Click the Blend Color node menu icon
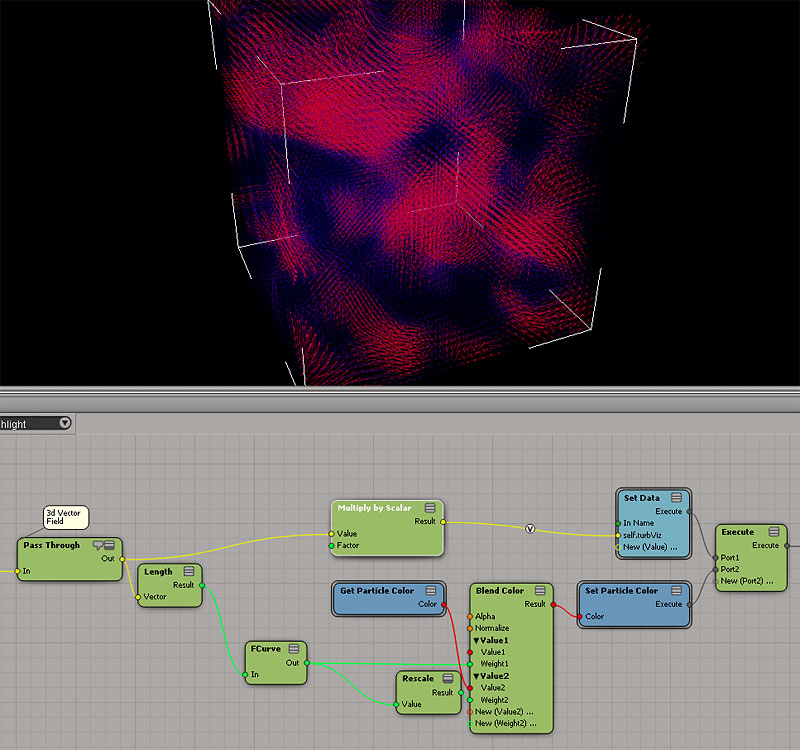Screen dimensions: 800x750 (x=538, y=591)
